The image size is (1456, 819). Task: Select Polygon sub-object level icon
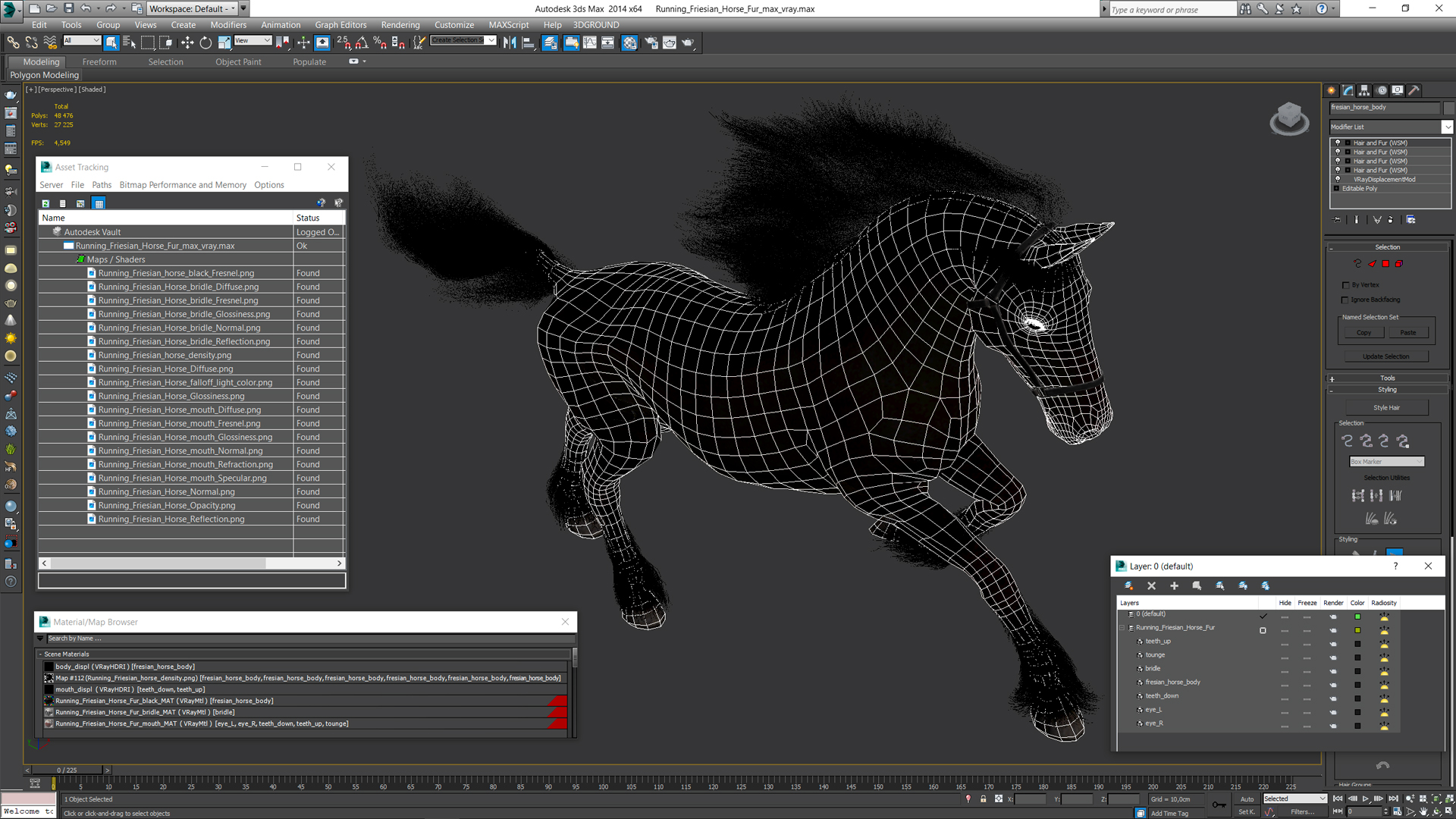coord(1385,264)
